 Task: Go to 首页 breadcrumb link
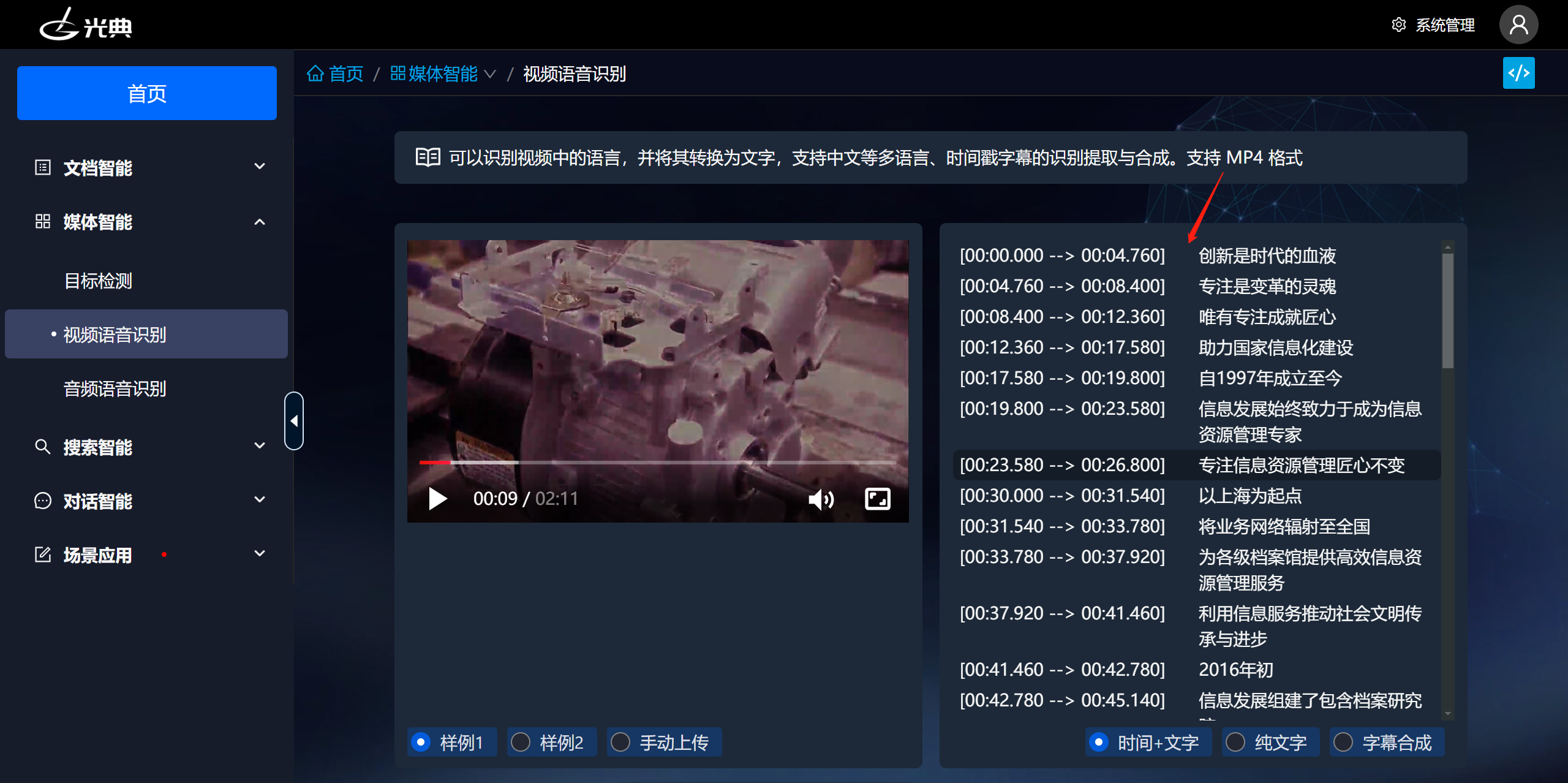(345, 74)
